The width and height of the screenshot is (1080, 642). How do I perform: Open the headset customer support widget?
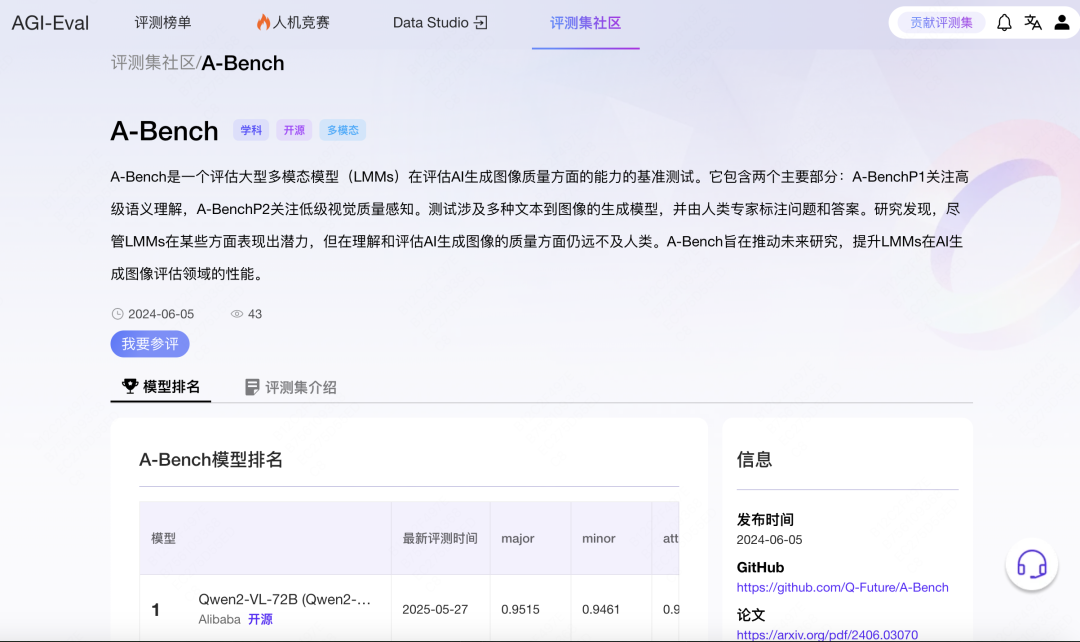1031,565
